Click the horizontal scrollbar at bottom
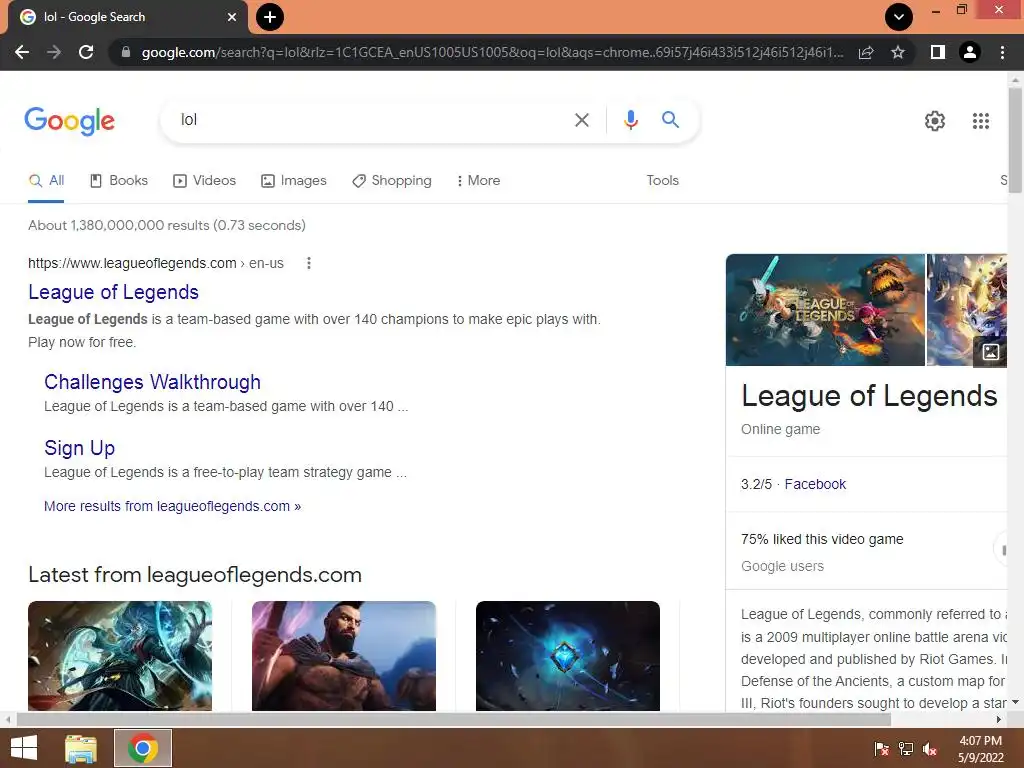 pos(454,720)
